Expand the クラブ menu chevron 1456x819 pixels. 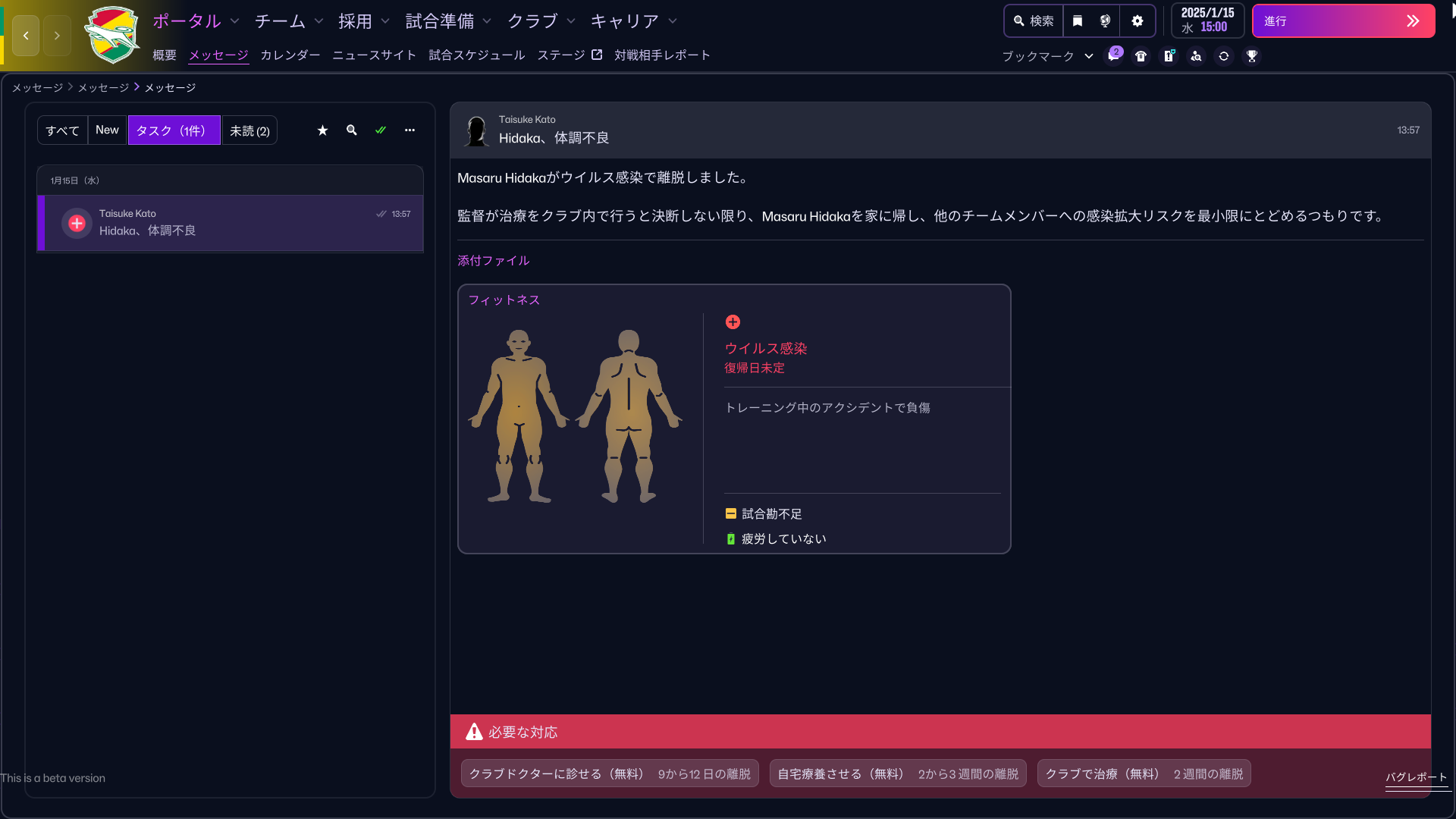571,21
